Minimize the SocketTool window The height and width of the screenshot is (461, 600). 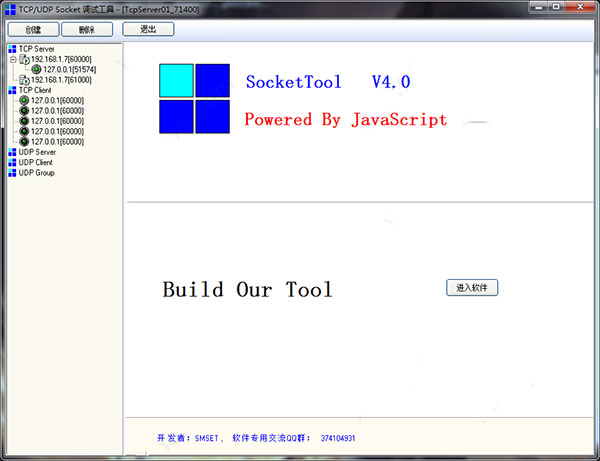click(539, 7)
